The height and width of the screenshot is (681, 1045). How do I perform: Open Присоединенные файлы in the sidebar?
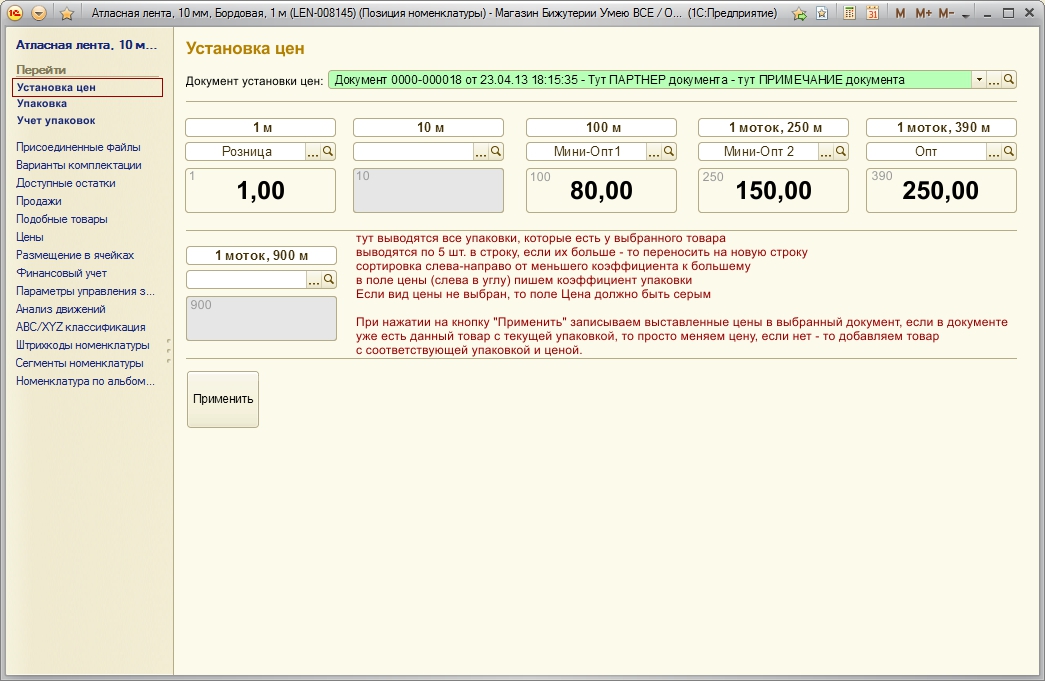coord(78,147)
